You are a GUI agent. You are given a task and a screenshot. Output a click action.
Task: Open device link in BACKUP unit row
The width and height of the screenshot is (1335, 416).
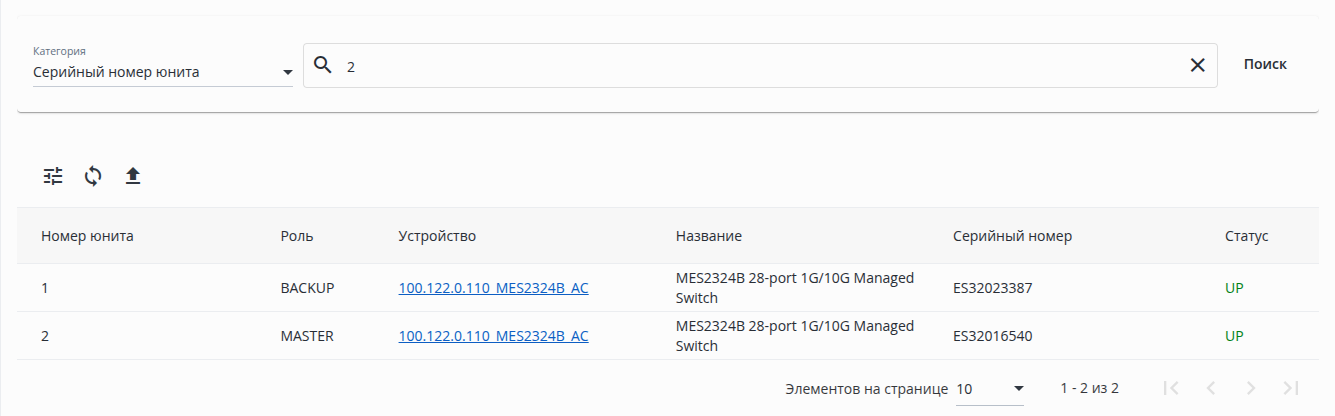(493, 288)
